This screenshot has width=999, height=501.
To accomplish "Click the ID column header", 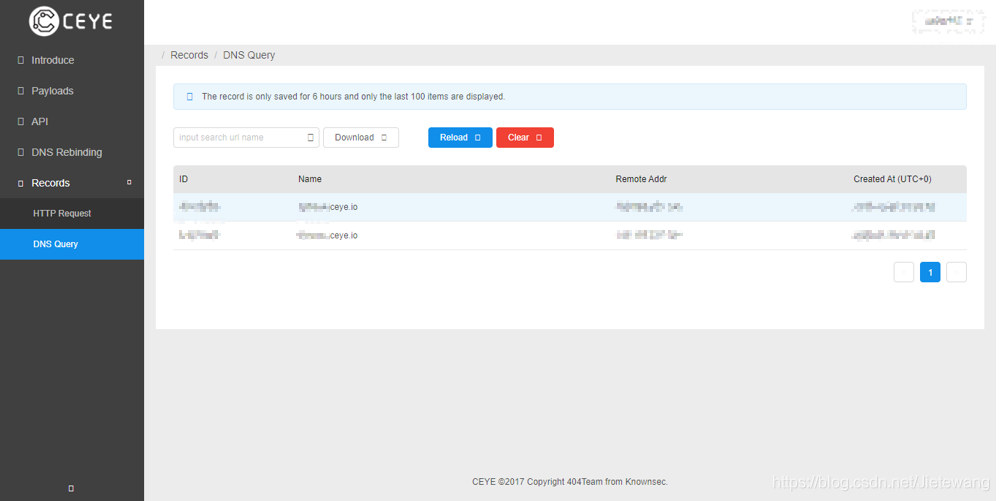I will click(183, 179).
